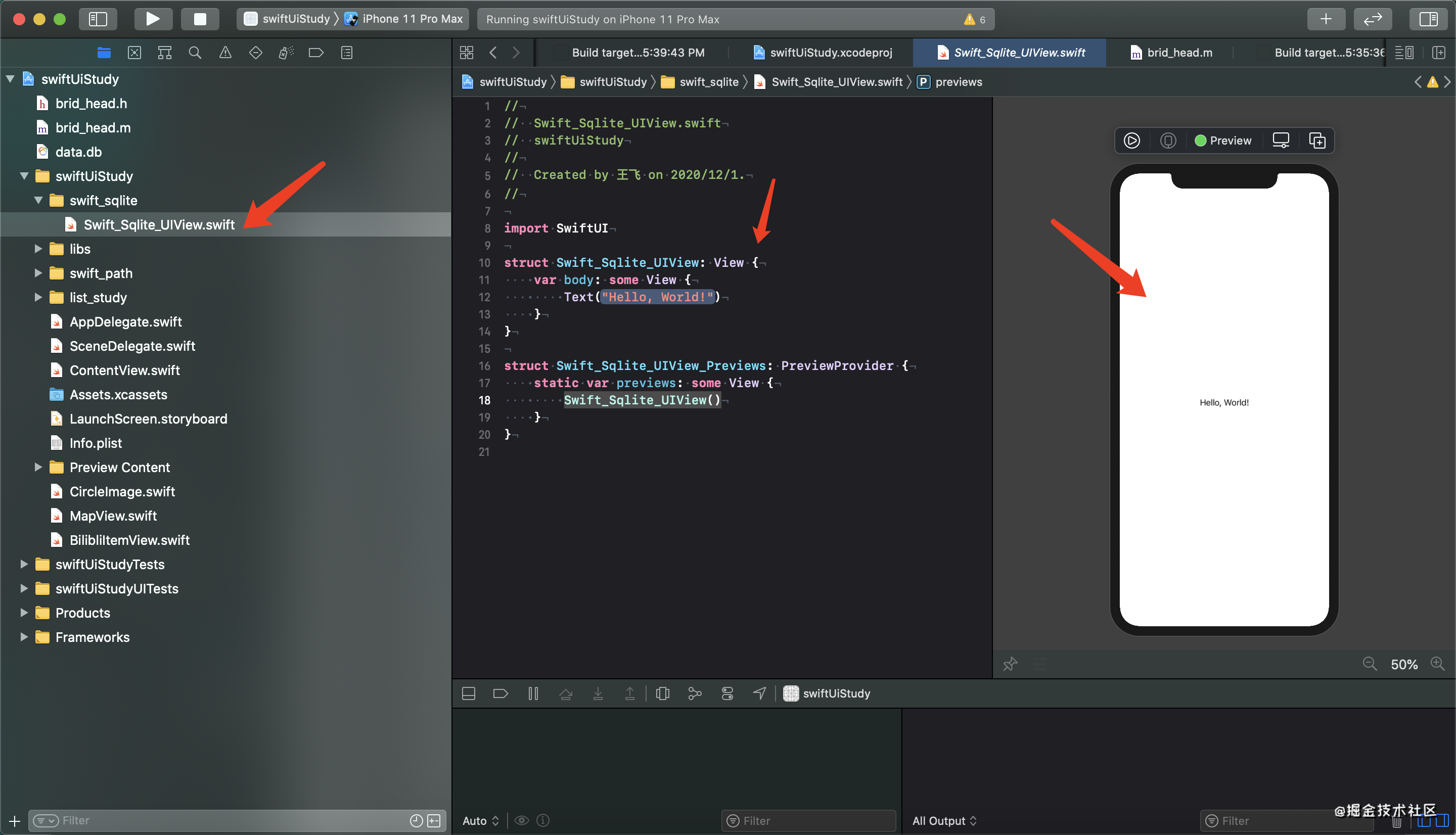The height and width of the screenshot is (835, 1456).
Task: Open the Issue navigator warning icon
Action: [225, 53]
